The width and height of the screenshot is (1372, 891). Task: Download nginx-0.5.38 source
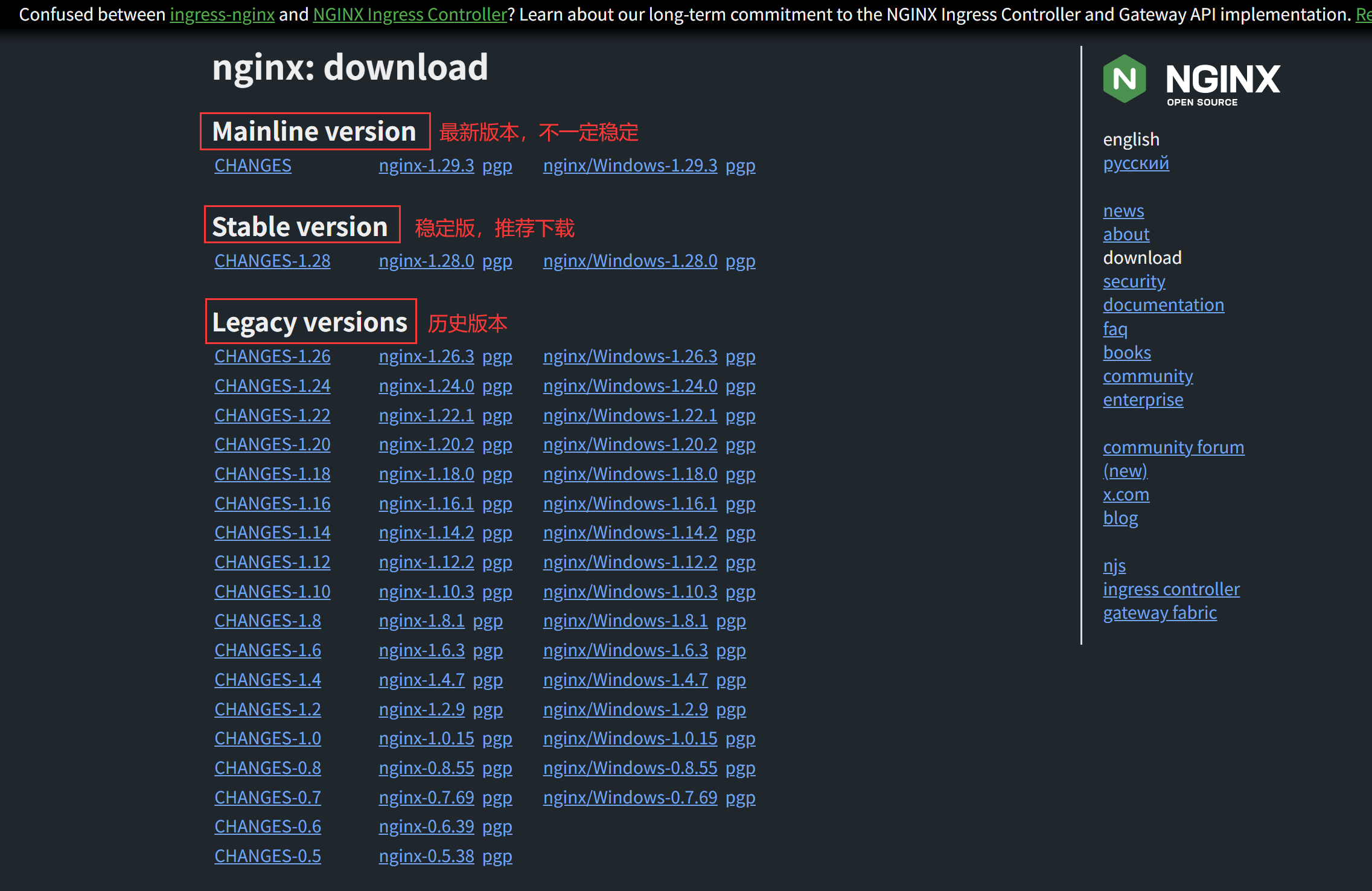pos(426,856)
